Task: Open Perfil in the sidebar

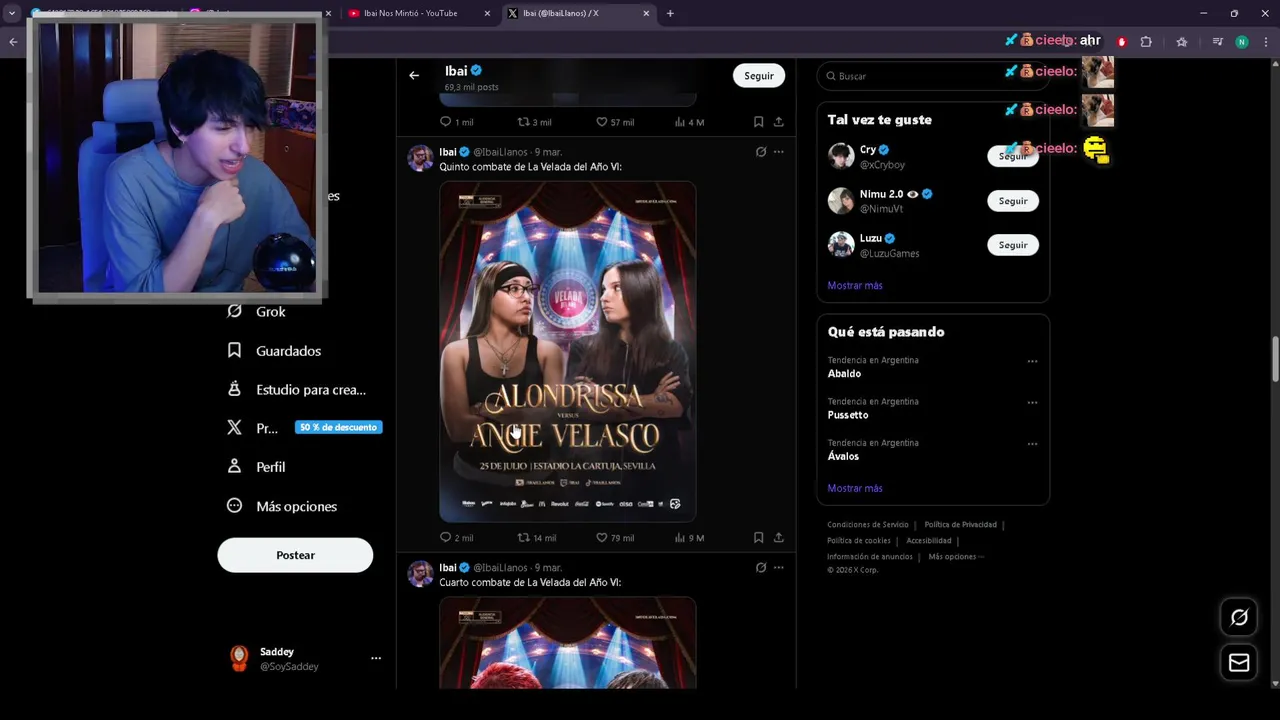Action: [257, 467]
